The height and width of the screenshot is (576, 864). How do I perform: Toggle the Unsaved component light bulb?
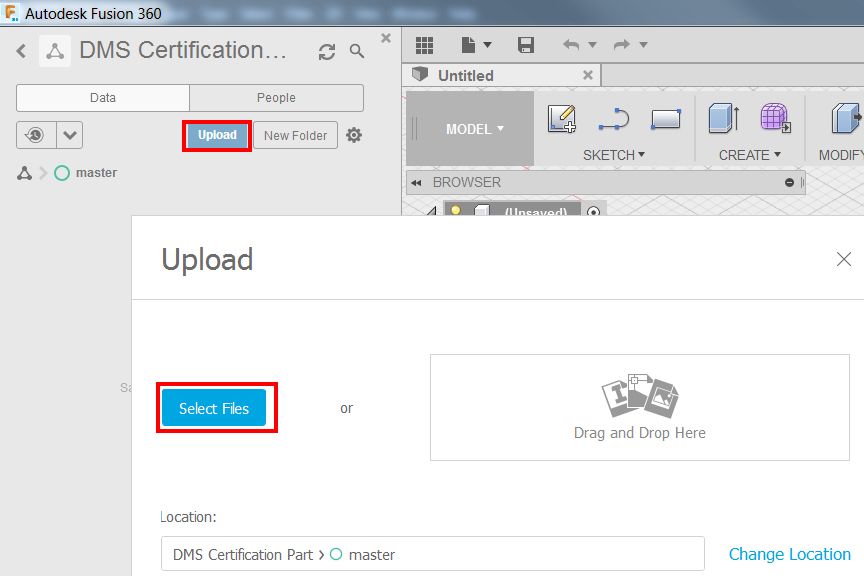(456, 210)
